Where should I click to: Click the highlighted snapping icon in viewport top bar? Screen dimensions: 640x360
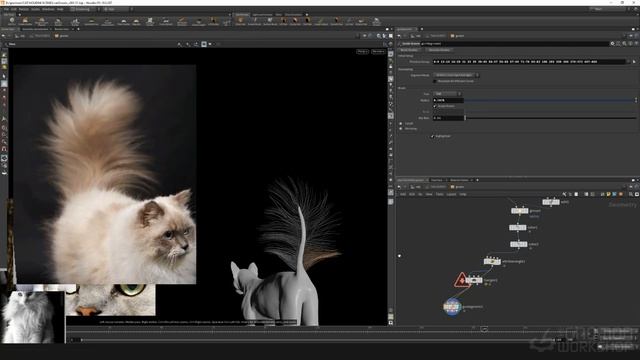(204, 44)
